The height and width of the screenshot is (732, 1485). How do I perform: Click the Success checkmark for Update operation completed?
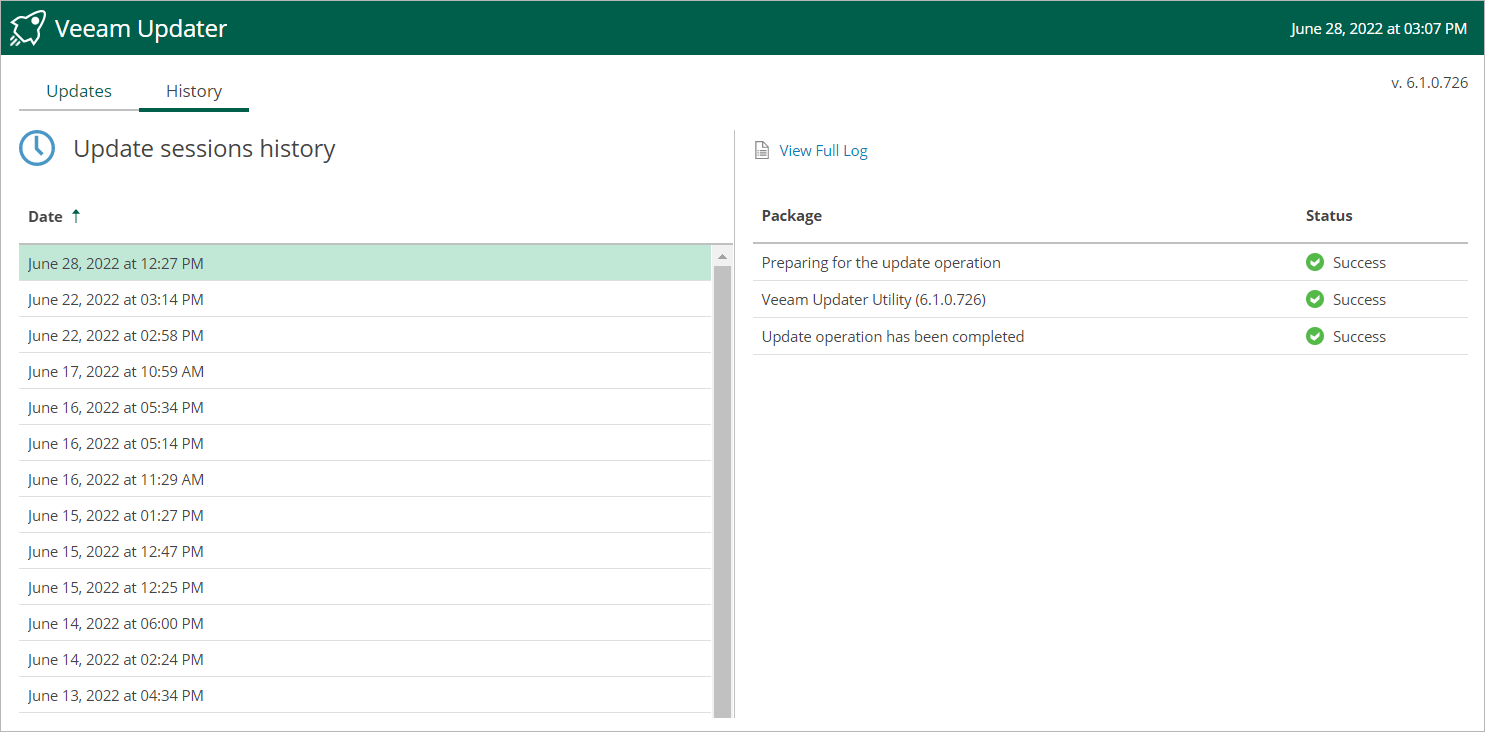coord(1315,337)
